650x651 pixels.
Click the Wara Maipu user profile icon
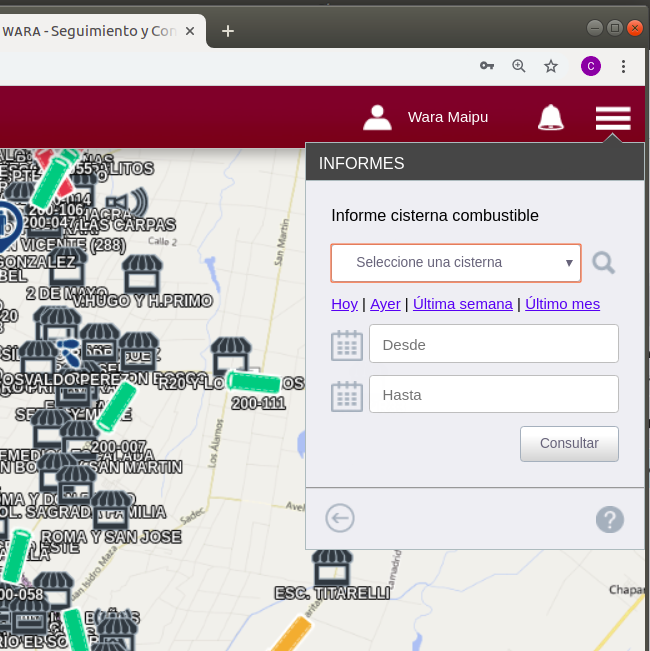pos(377,118)
